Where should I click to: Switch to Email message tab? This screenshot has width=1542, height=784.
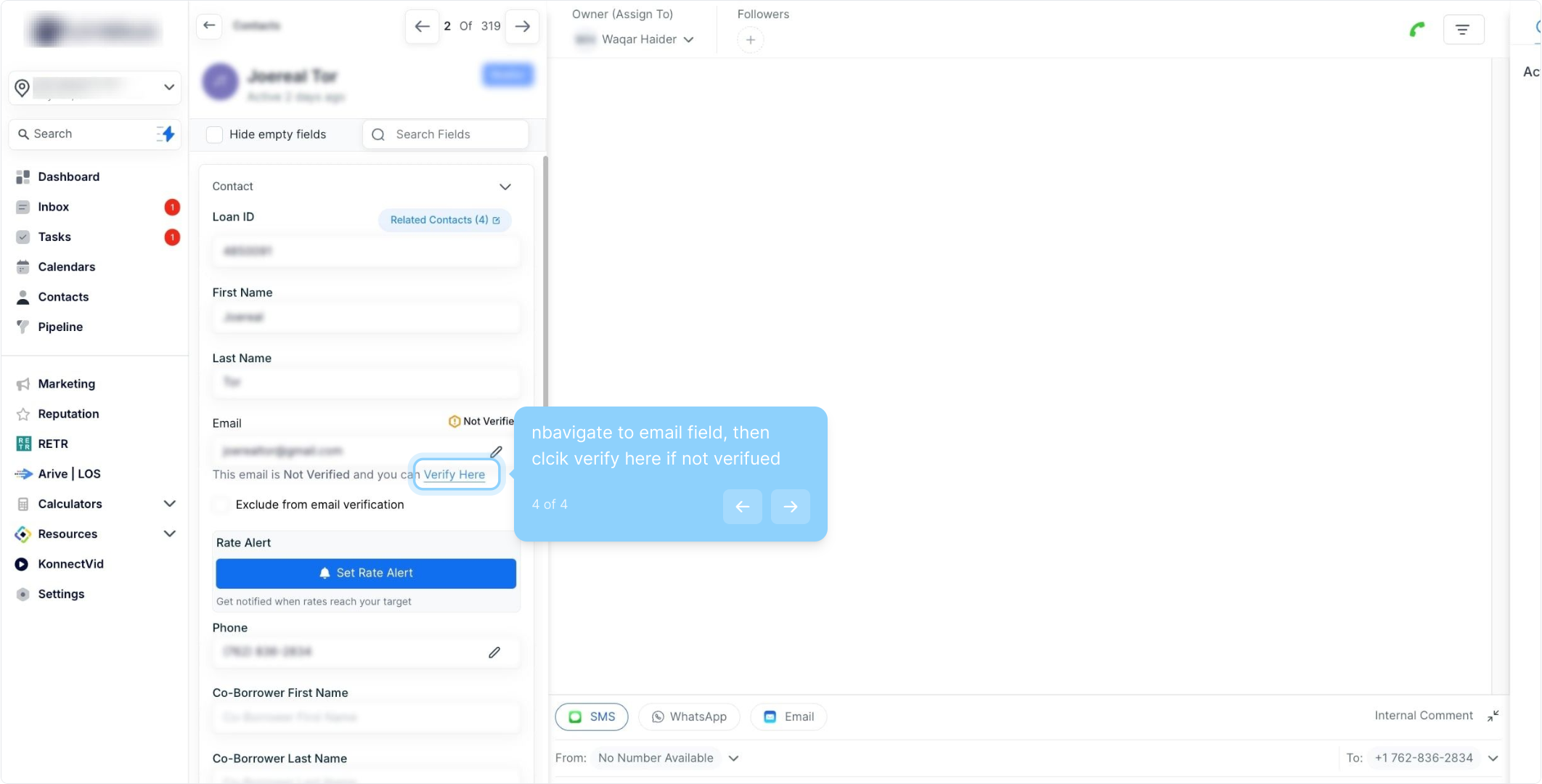point(789,717)
